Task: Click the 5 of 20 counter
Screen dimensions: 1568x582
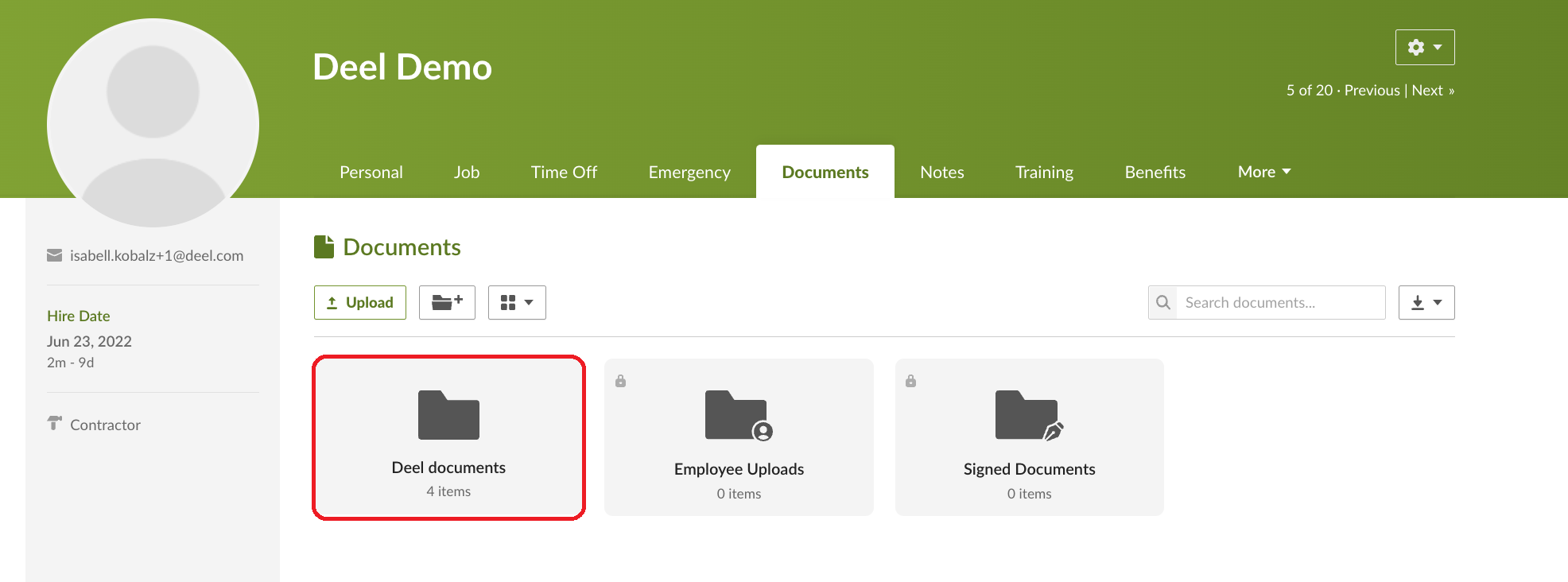Action: coord(1310,91)
